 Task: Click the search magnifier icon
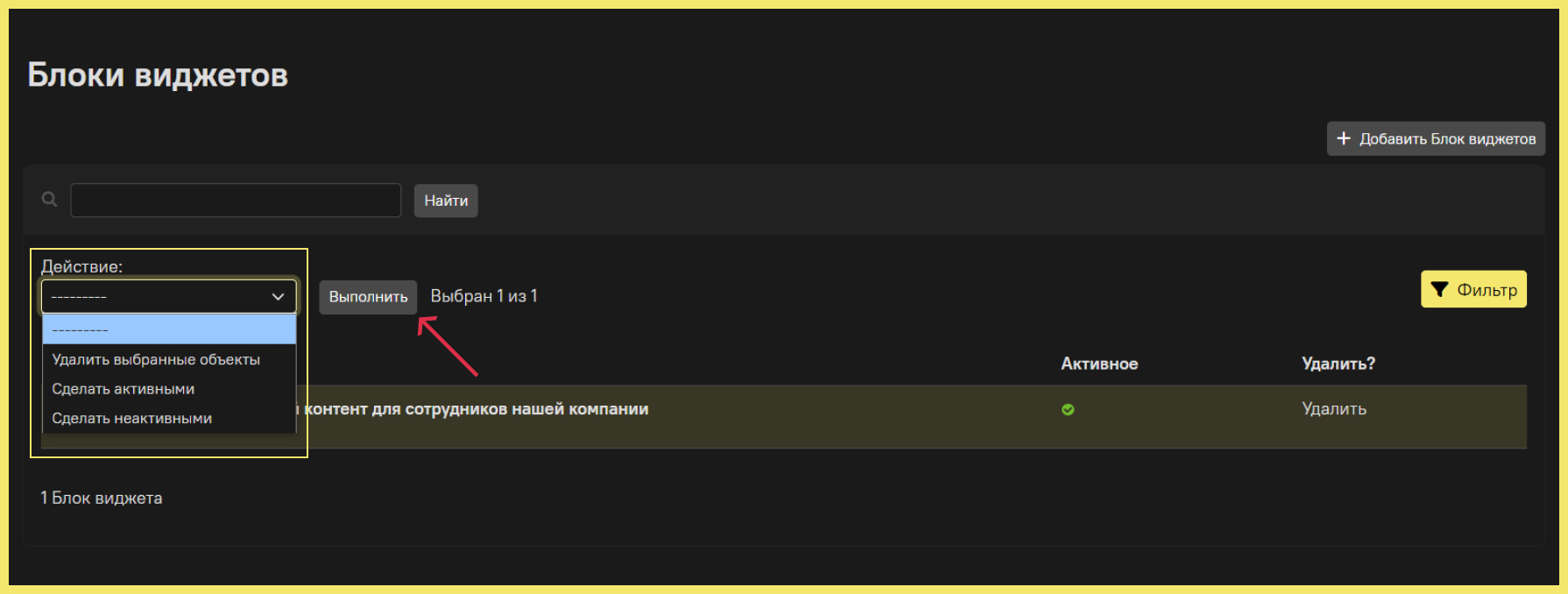pos(50,200)
